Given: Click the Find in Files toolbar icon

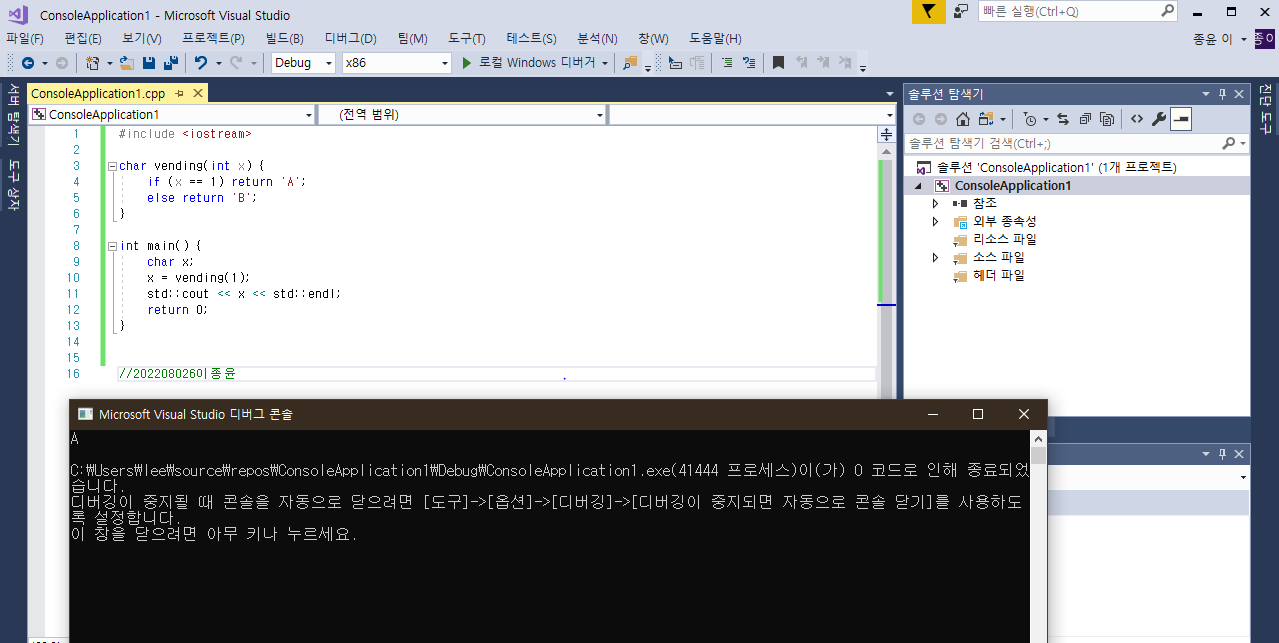Looking at the screenshot, I should click(630, 63).
